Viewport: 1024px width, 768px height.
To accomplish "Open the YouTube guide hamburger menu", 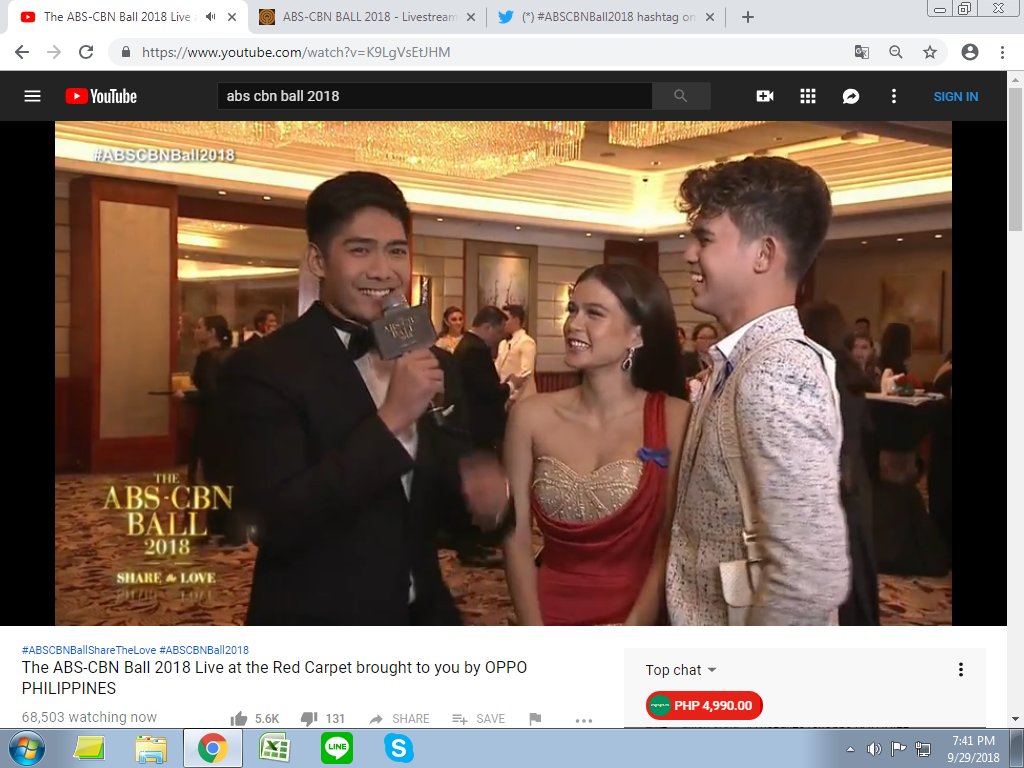I will 32,96.
